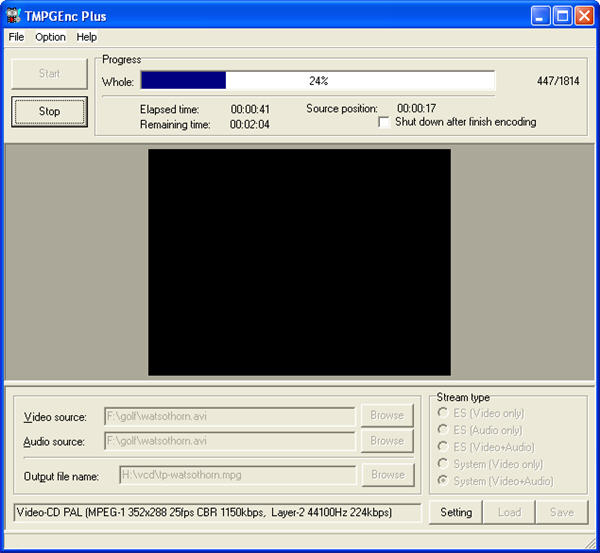Open the Option menu

50,37
